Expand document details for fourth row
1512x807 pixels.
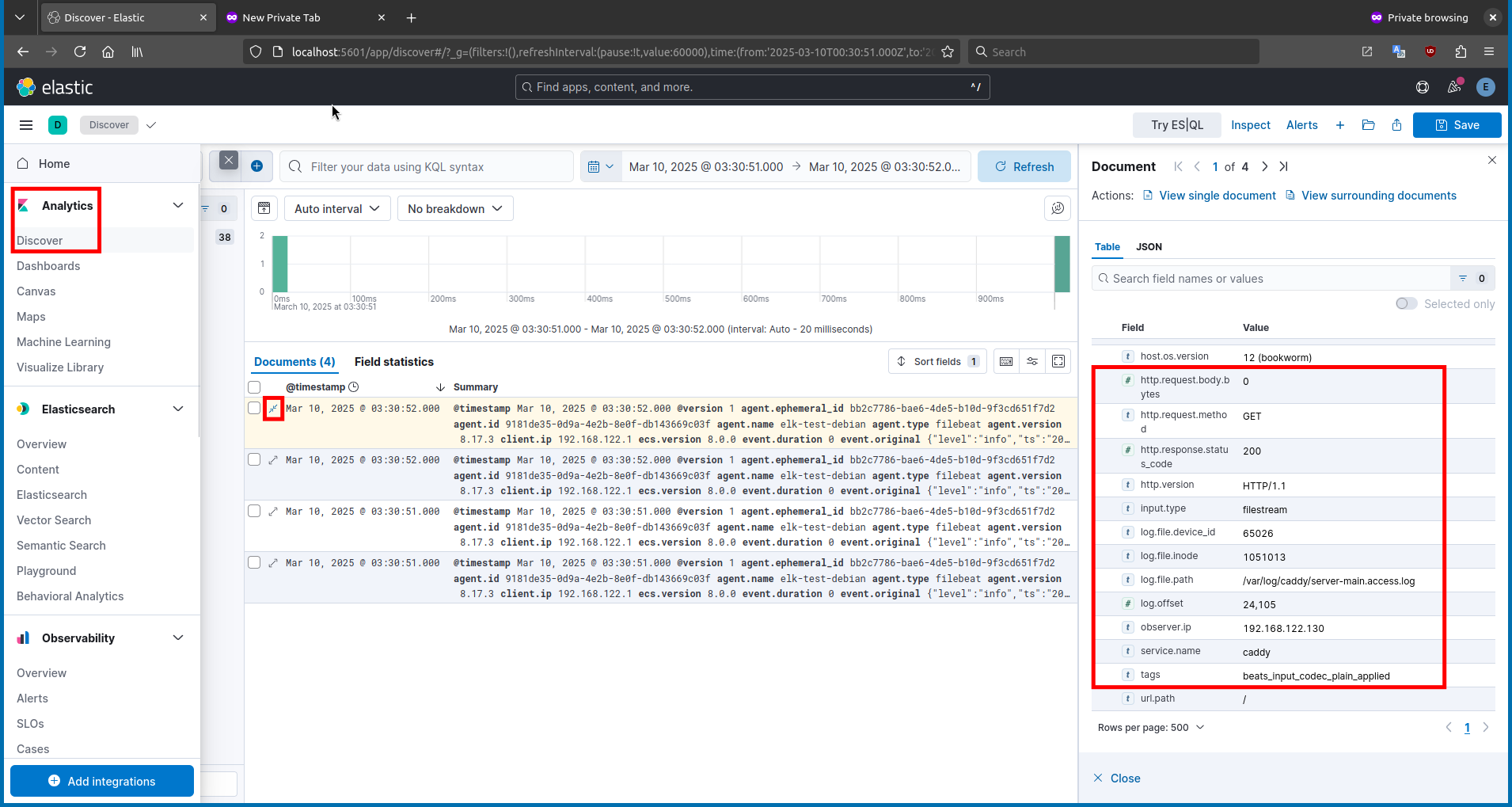point(273,563)
